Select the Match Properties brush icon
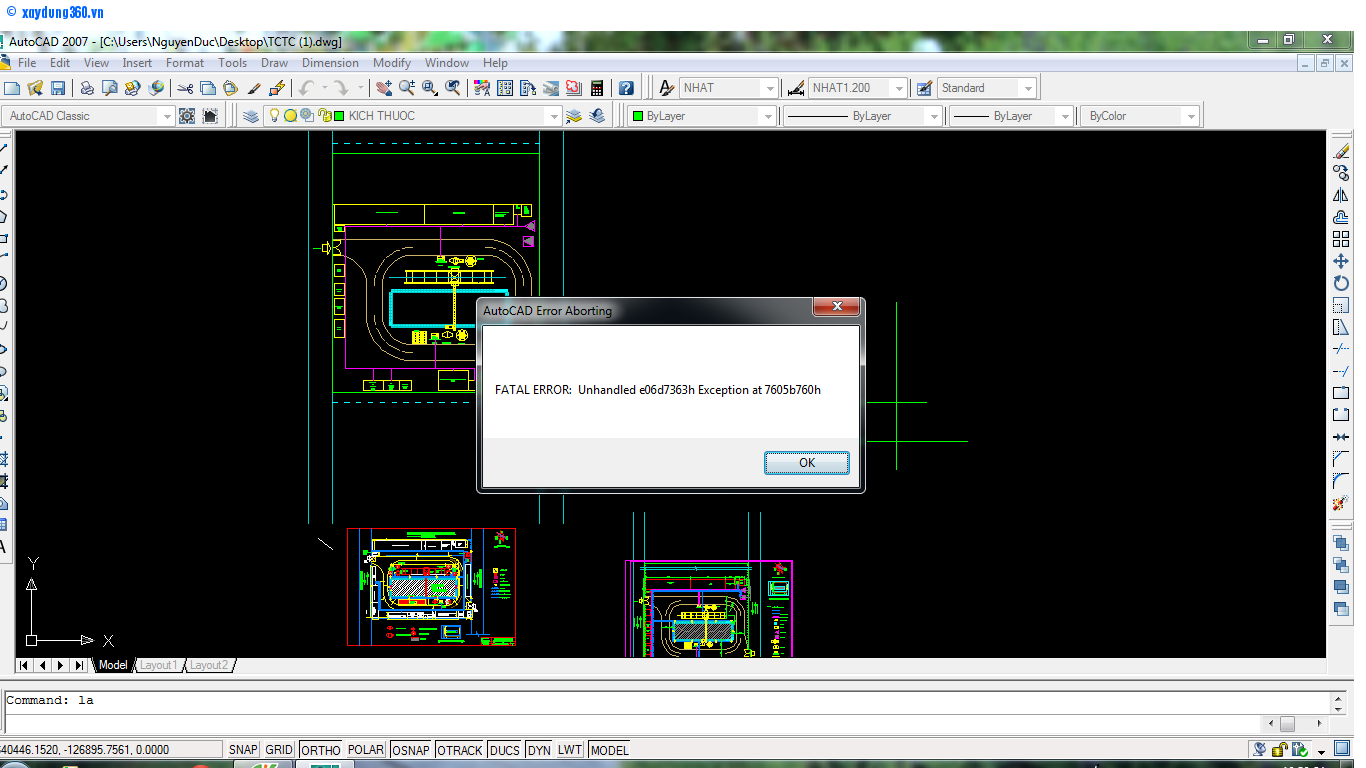The image size is (1366, 768). click(x=254, y=88)
